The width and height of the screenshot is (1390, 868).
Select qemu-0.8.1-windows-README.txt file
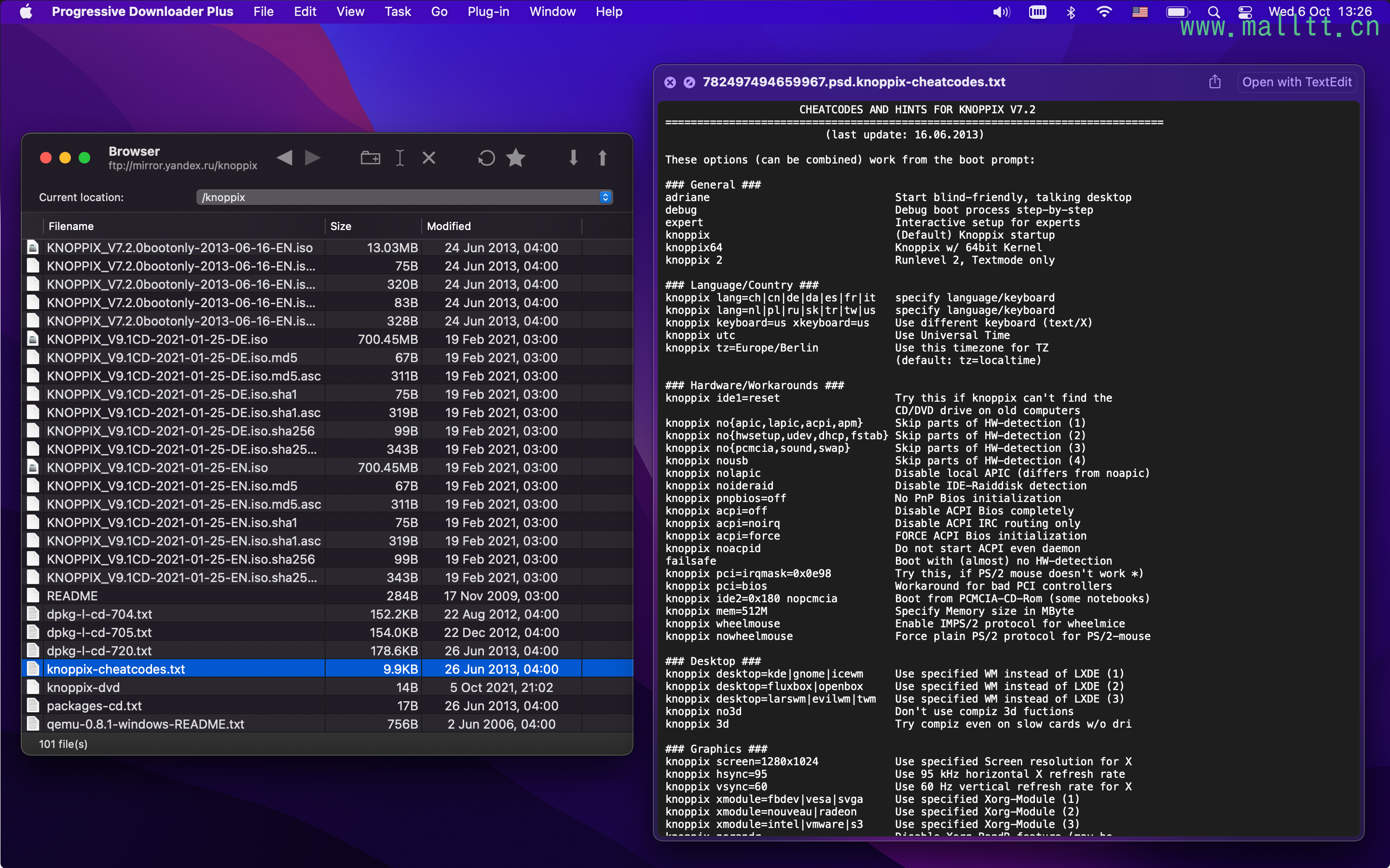point(328,724)
